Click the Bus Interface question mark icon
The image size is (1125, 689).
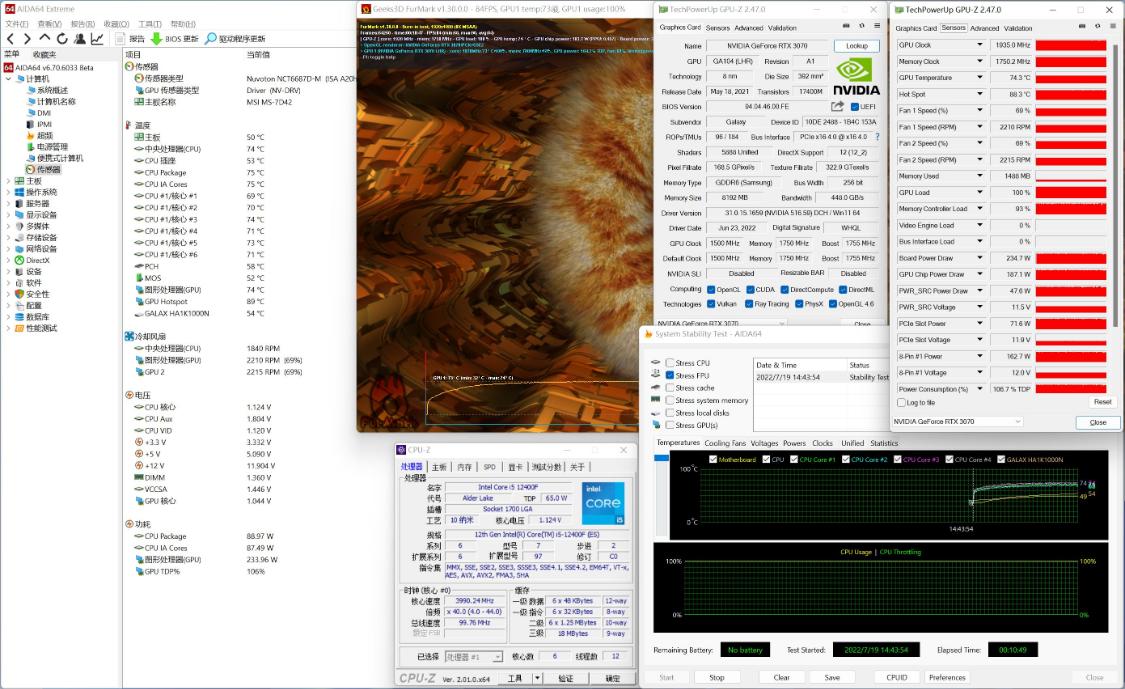(877, 137)
